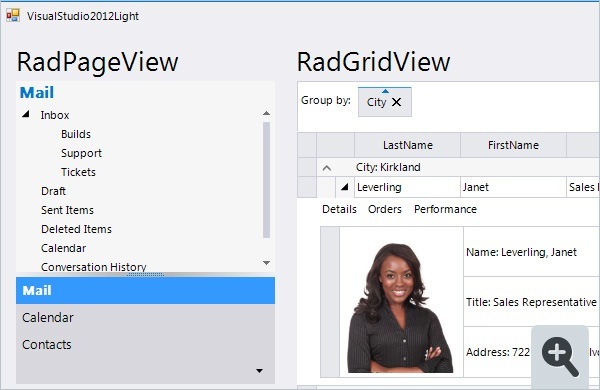Sort by the LastName column header
600x390 pixels.
coord(408,145)
